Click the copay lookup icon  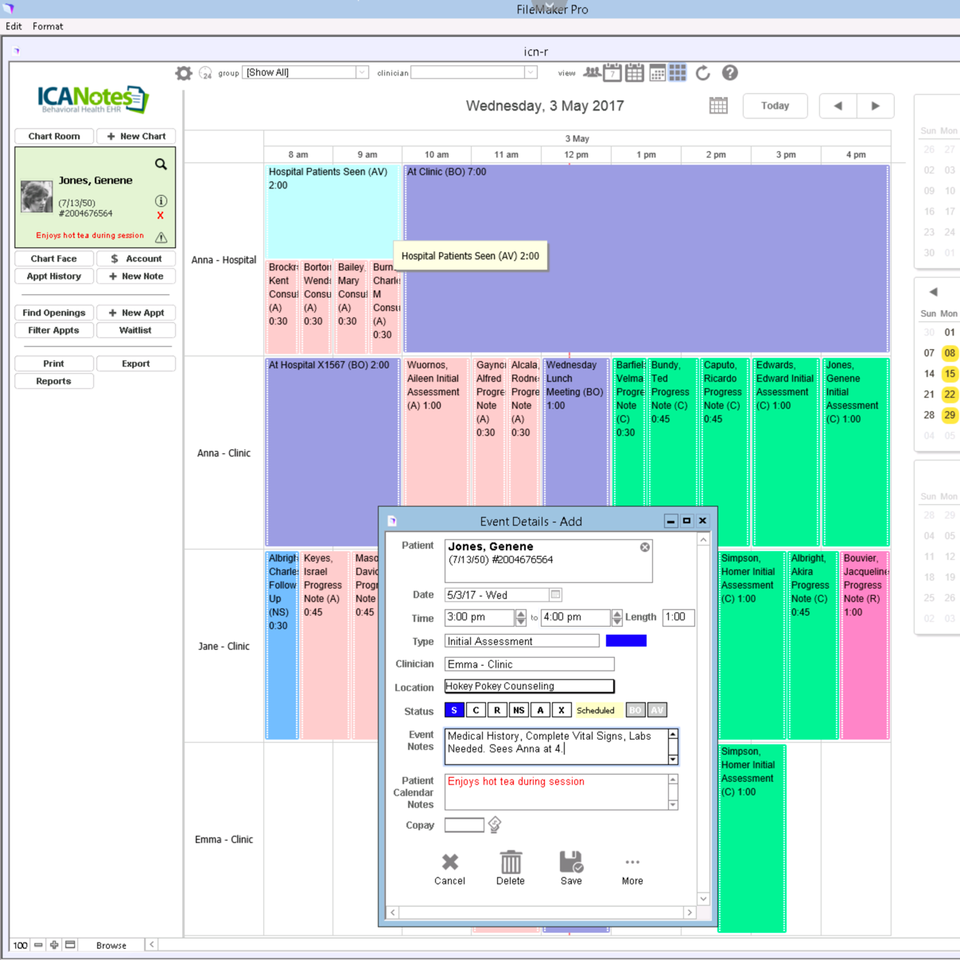[495, 825]
